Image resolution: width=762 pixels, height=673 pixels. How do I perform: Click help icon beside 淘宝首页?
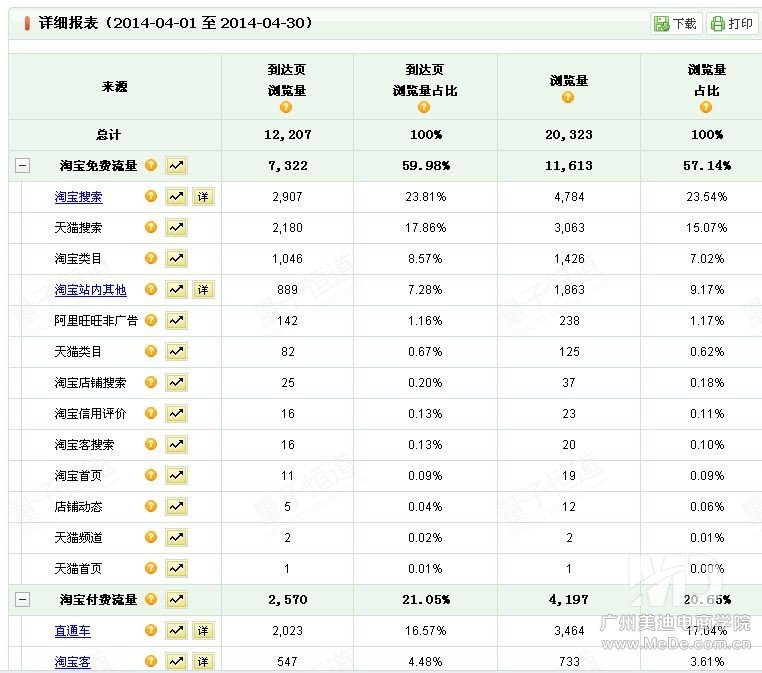(151, 475)
